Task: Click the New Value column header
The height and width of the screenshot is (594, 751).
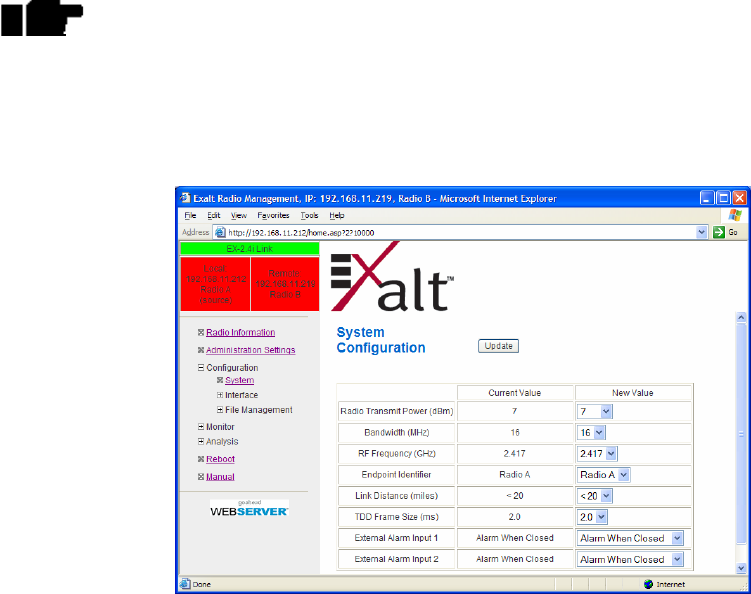Action: point(633,393)
